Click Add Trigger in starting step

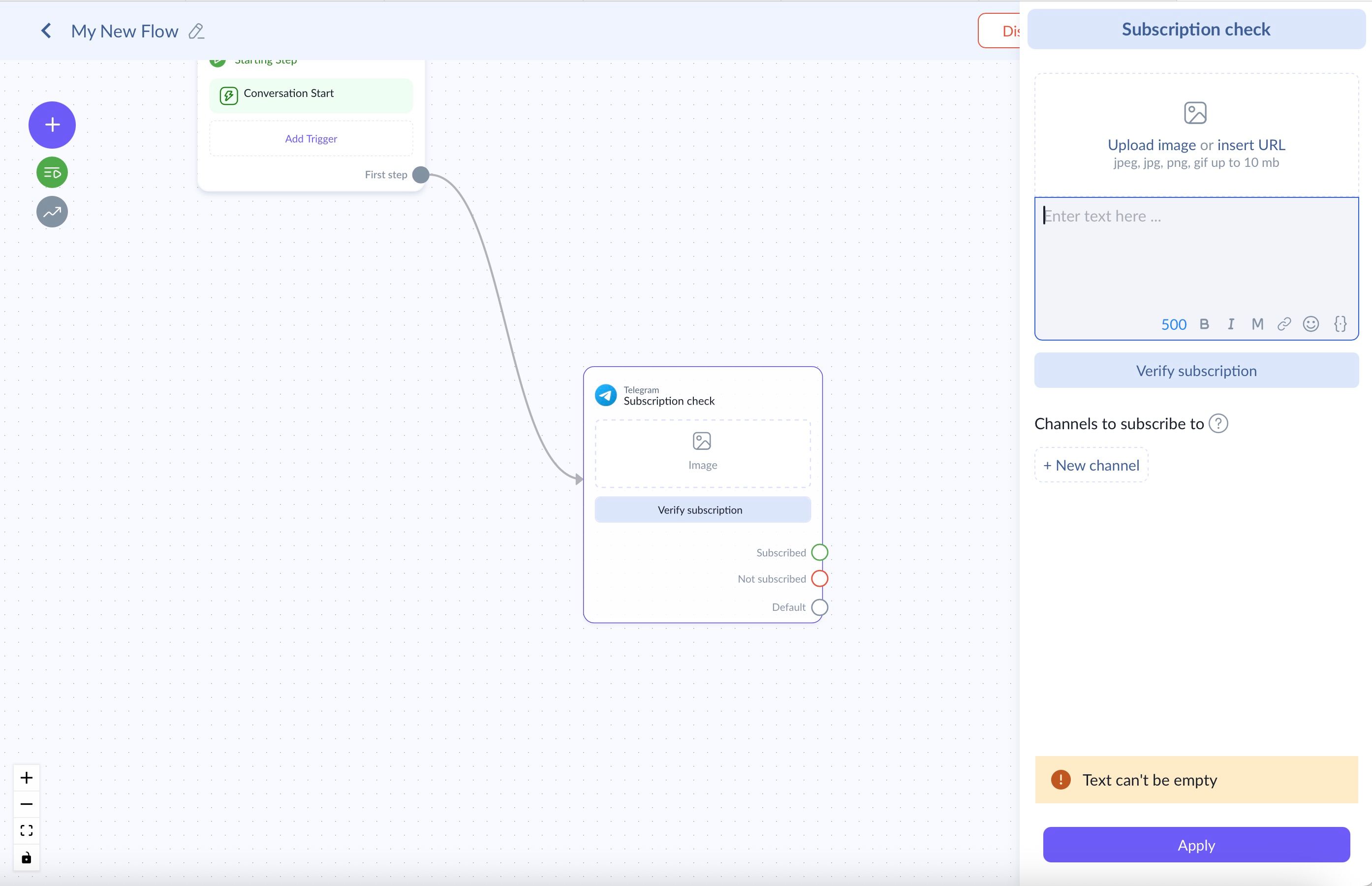click(311, 139)
